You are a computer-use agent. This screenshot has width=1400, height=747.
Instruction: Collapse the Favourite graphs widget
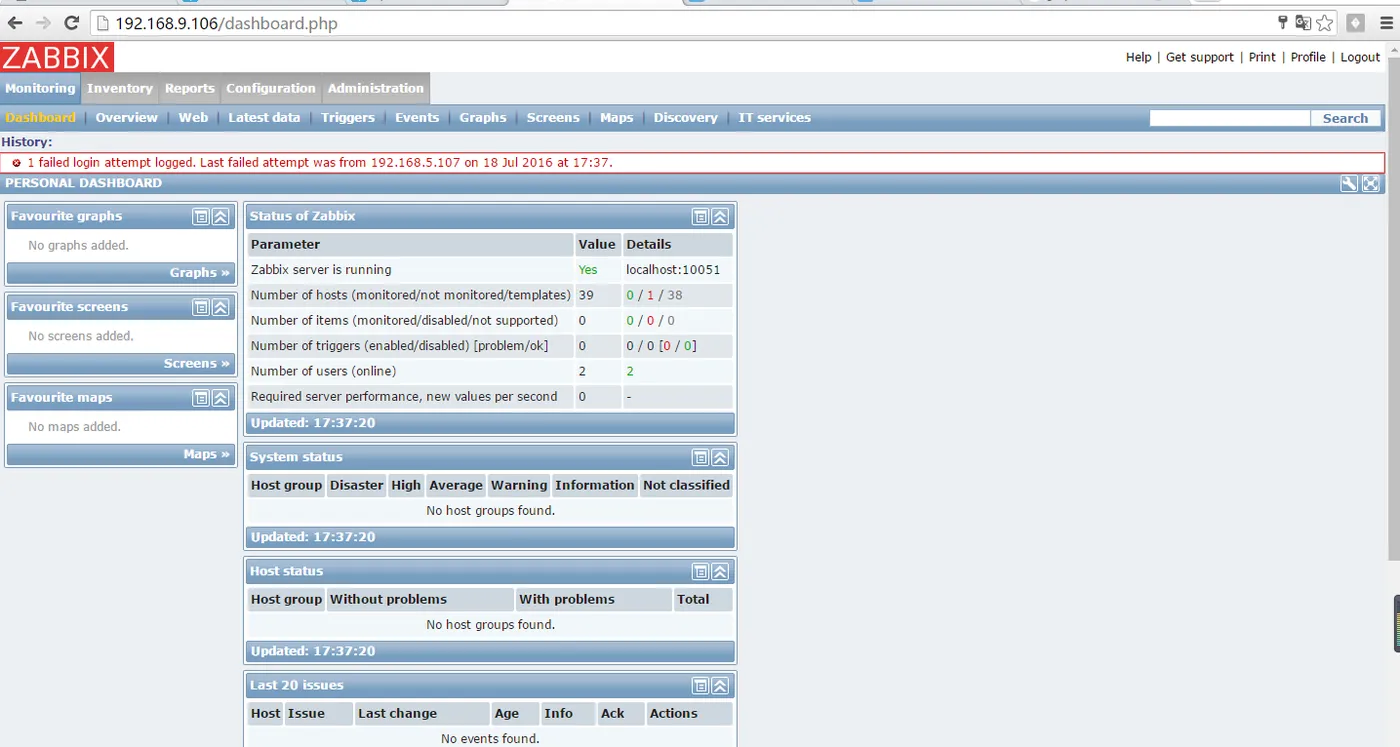click(x=221, y=216)
